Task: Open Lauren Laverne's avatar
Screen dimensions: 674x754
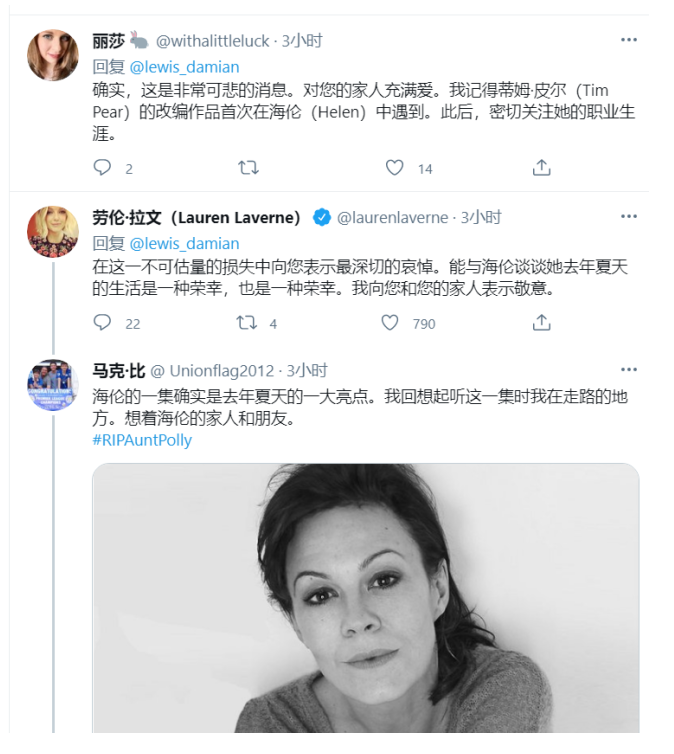Action: (53, 232)
